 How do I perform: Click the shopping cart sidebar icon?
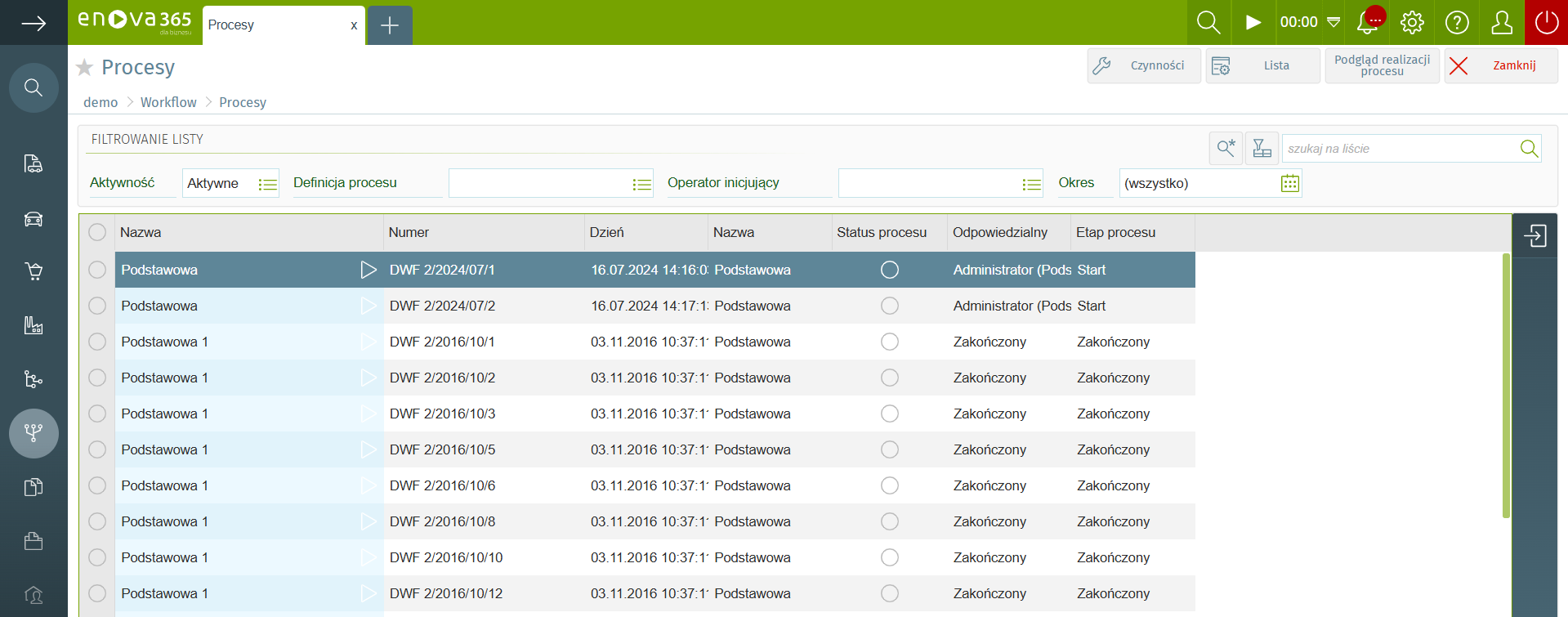34,271
